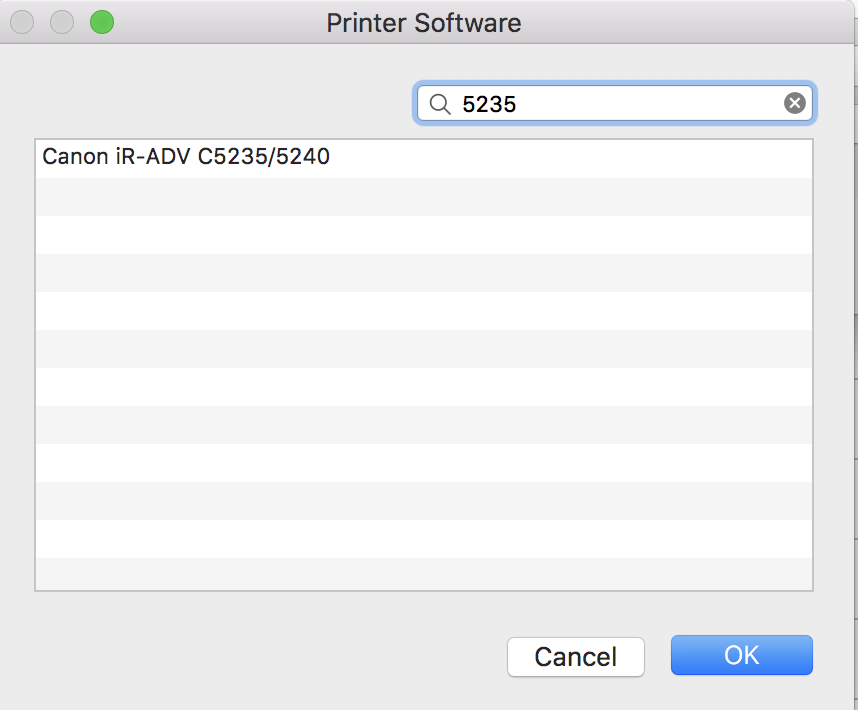This screenshot has width=858, height=710.
Task: Click an empty white row in the middle of the list
Action: coord(424,386)
